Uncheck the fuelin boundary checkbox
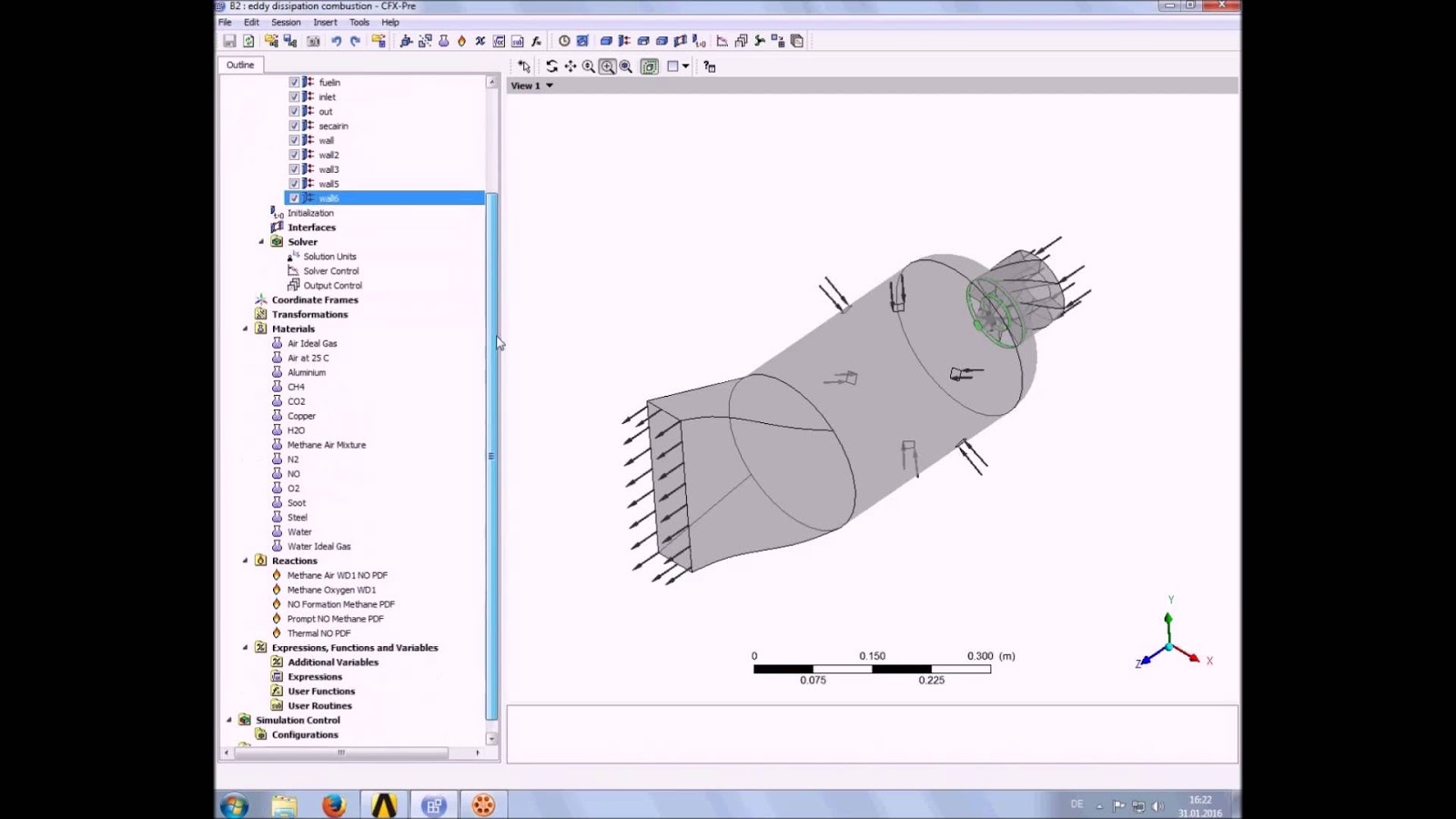The image size is (1456, 819). (294, 82)
